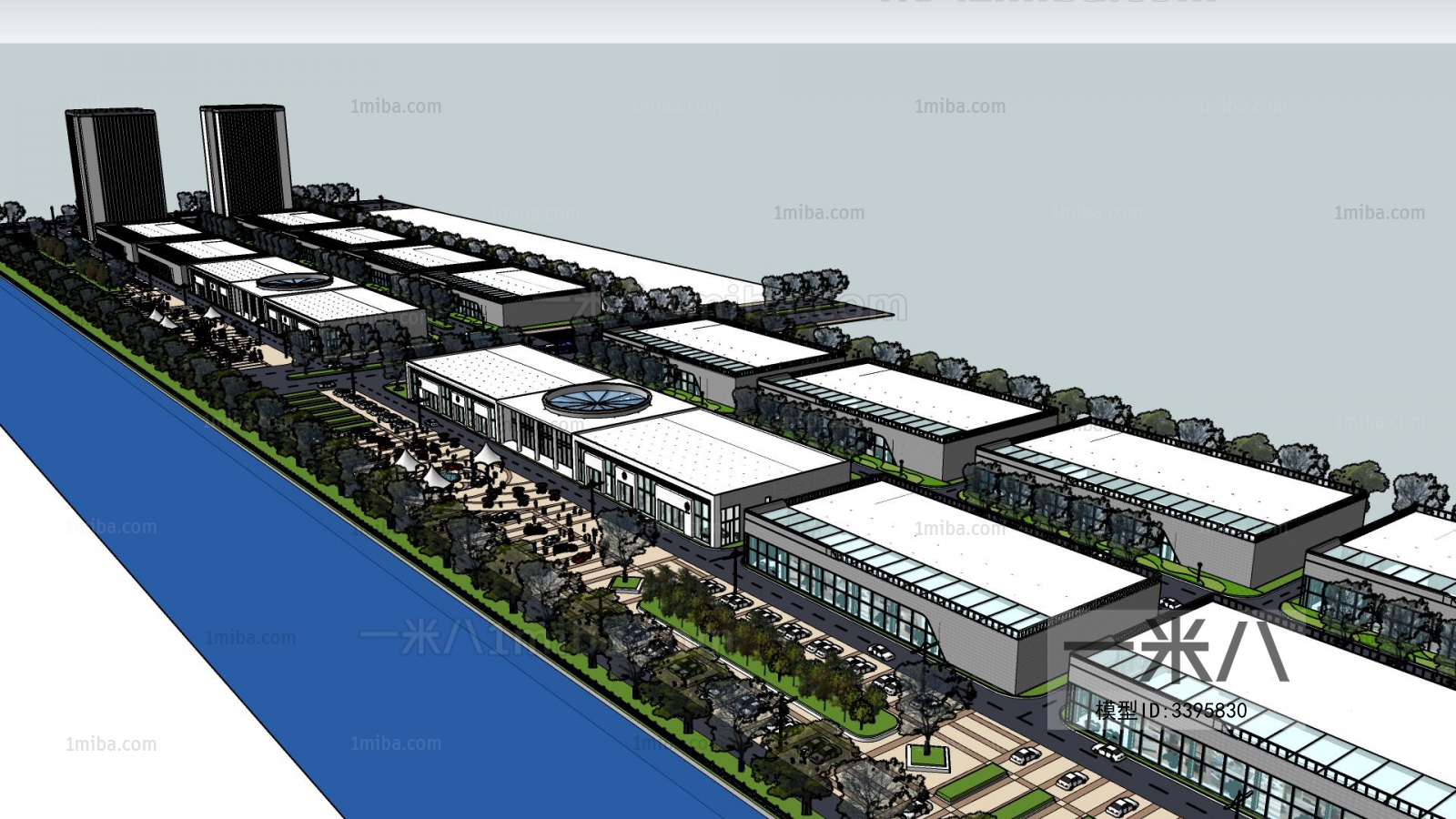
Task: Click the right dark high-rise tower
Action: point(247,161)
